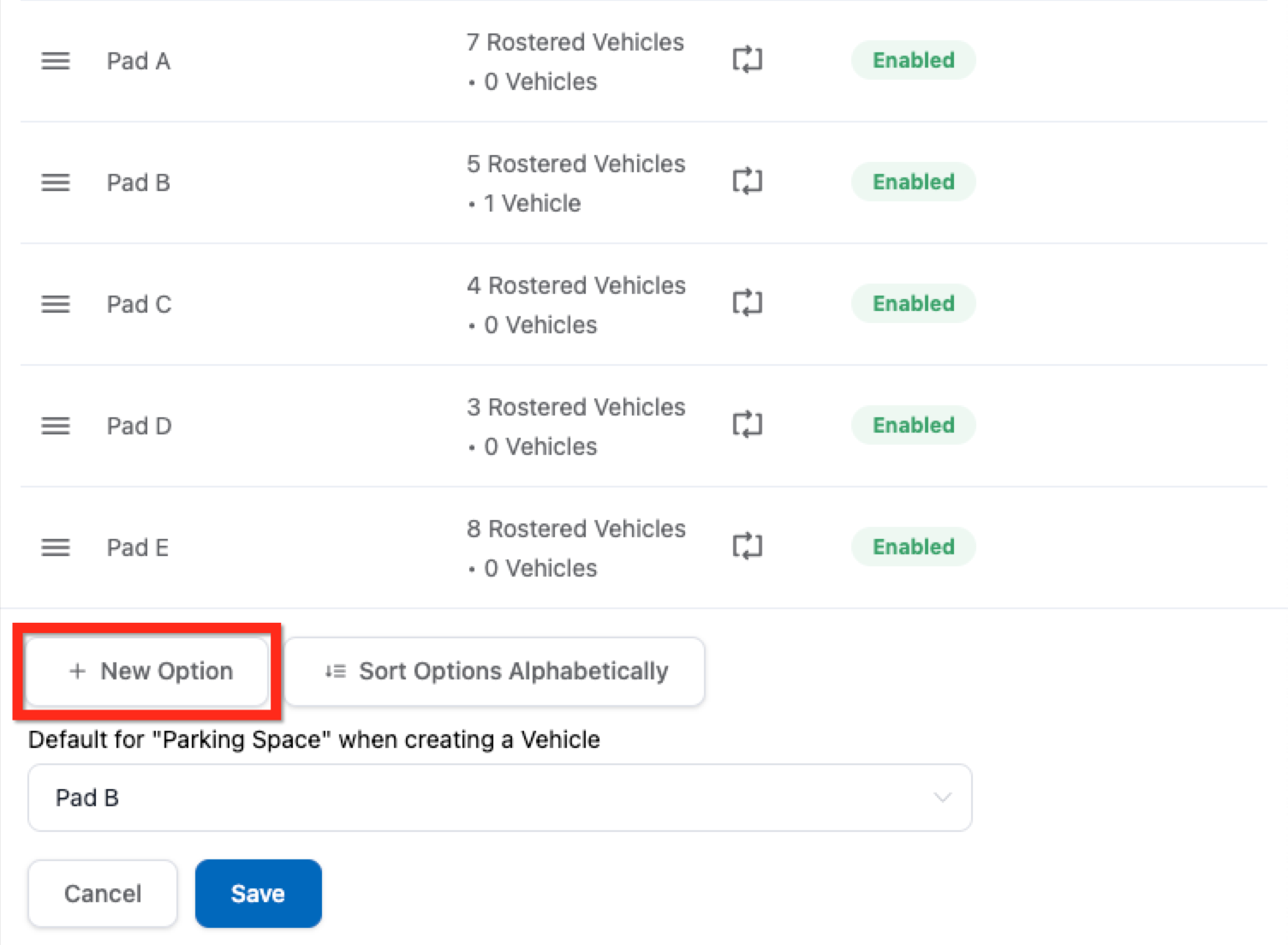Click the drag handle for Pad C
Viewport: 1288px width, 945px height.
coord(56,304)
